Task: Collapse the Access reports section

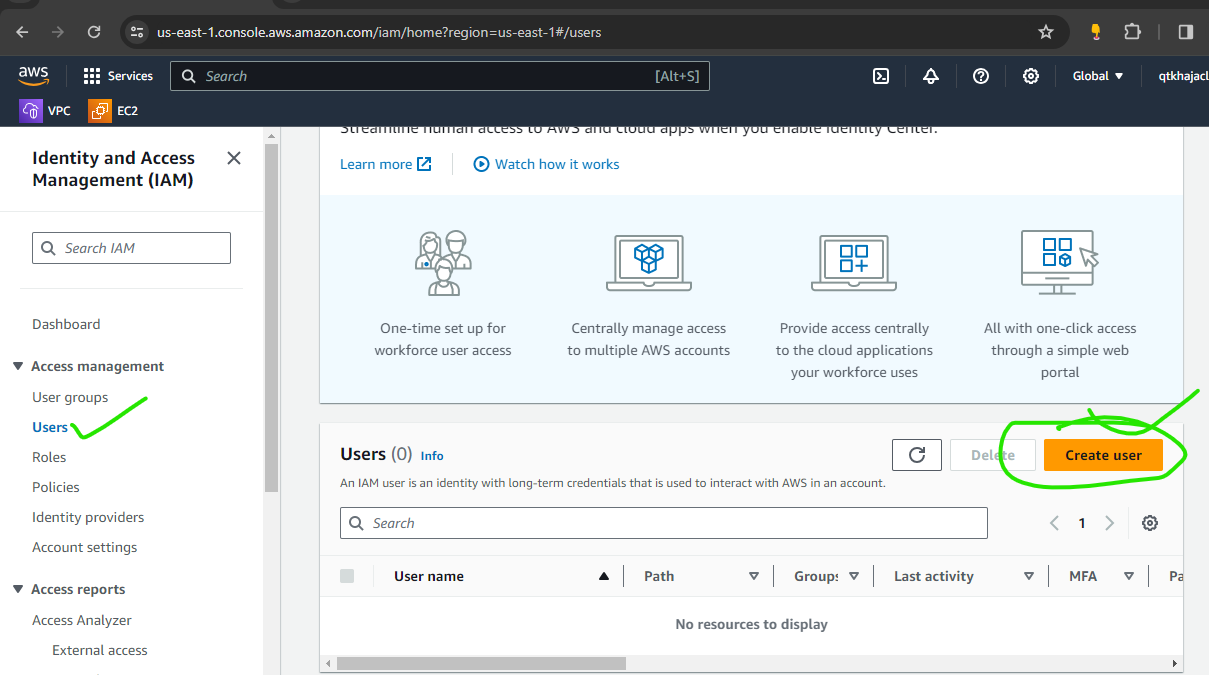Action: click(x=18, y=589)
